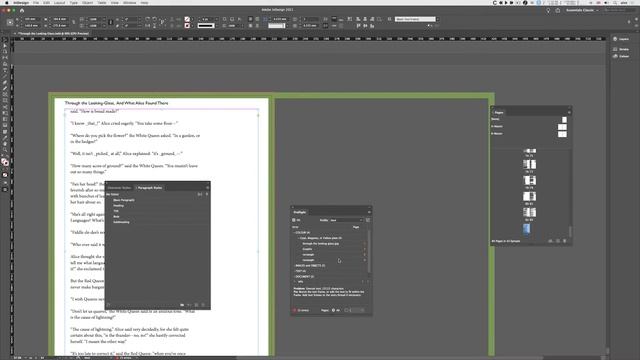Viewport: 640px width, 360px height.
Task: Click the share document icon
Action: pyautogui.click(x=558, y=11)
